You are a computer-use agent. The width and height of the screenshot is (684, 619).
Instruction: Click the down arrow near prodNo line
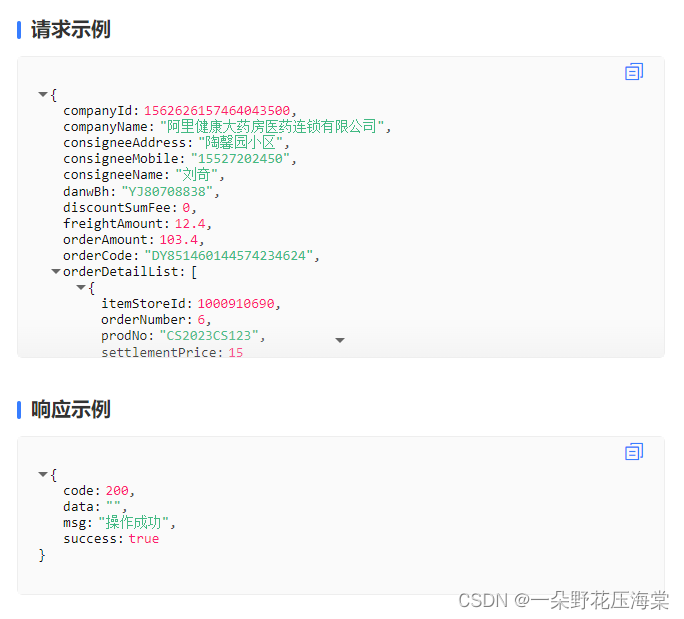(x=340, y=340)
